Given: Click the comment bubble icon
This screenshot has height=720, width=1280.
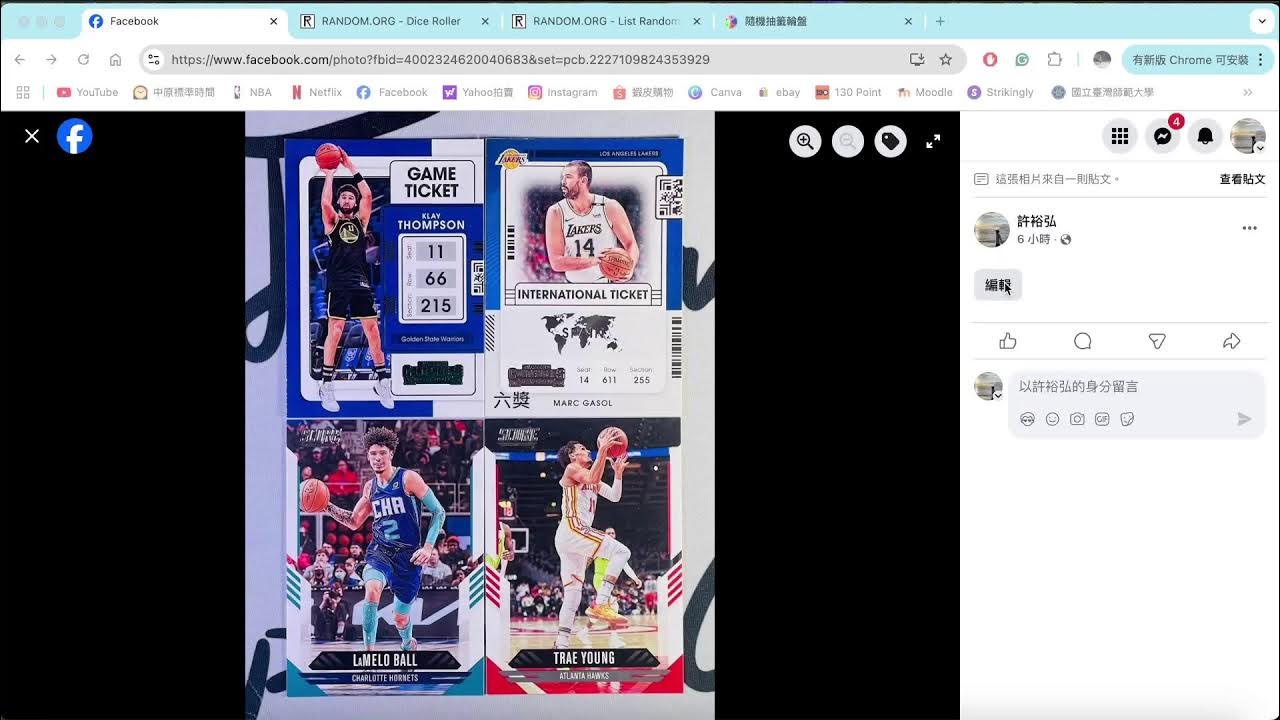Looking at the screenshot, I should pyautogui.click(x=1082, y=341).
